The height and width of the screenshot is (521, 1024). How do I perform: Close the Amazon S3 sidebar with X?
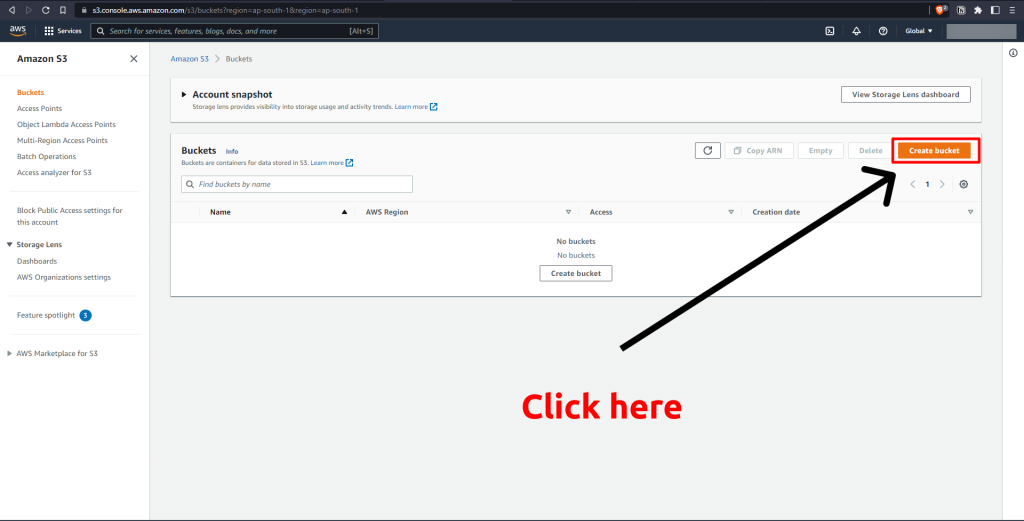tap(134, 59)
